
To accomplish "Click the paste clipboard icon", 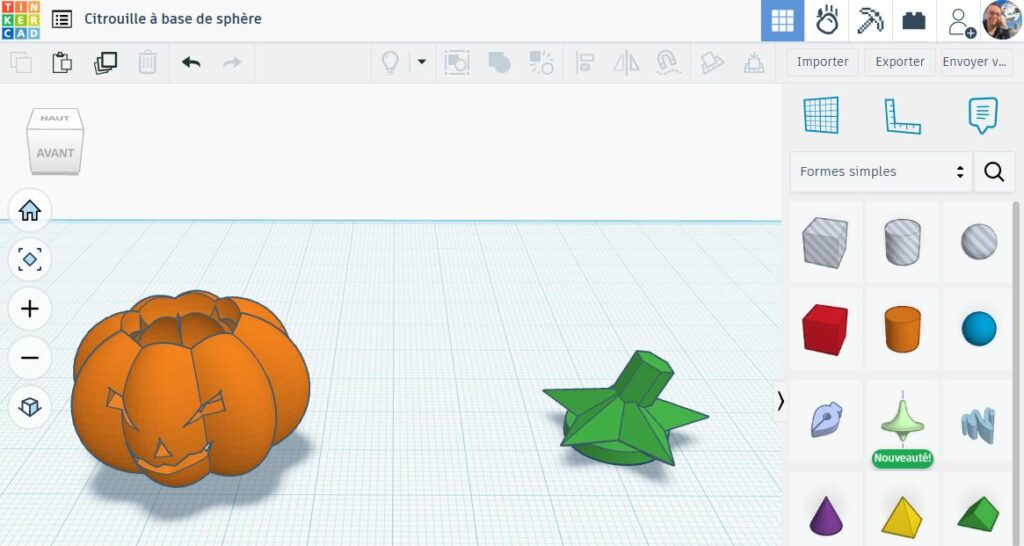I will tap(62, 62).
